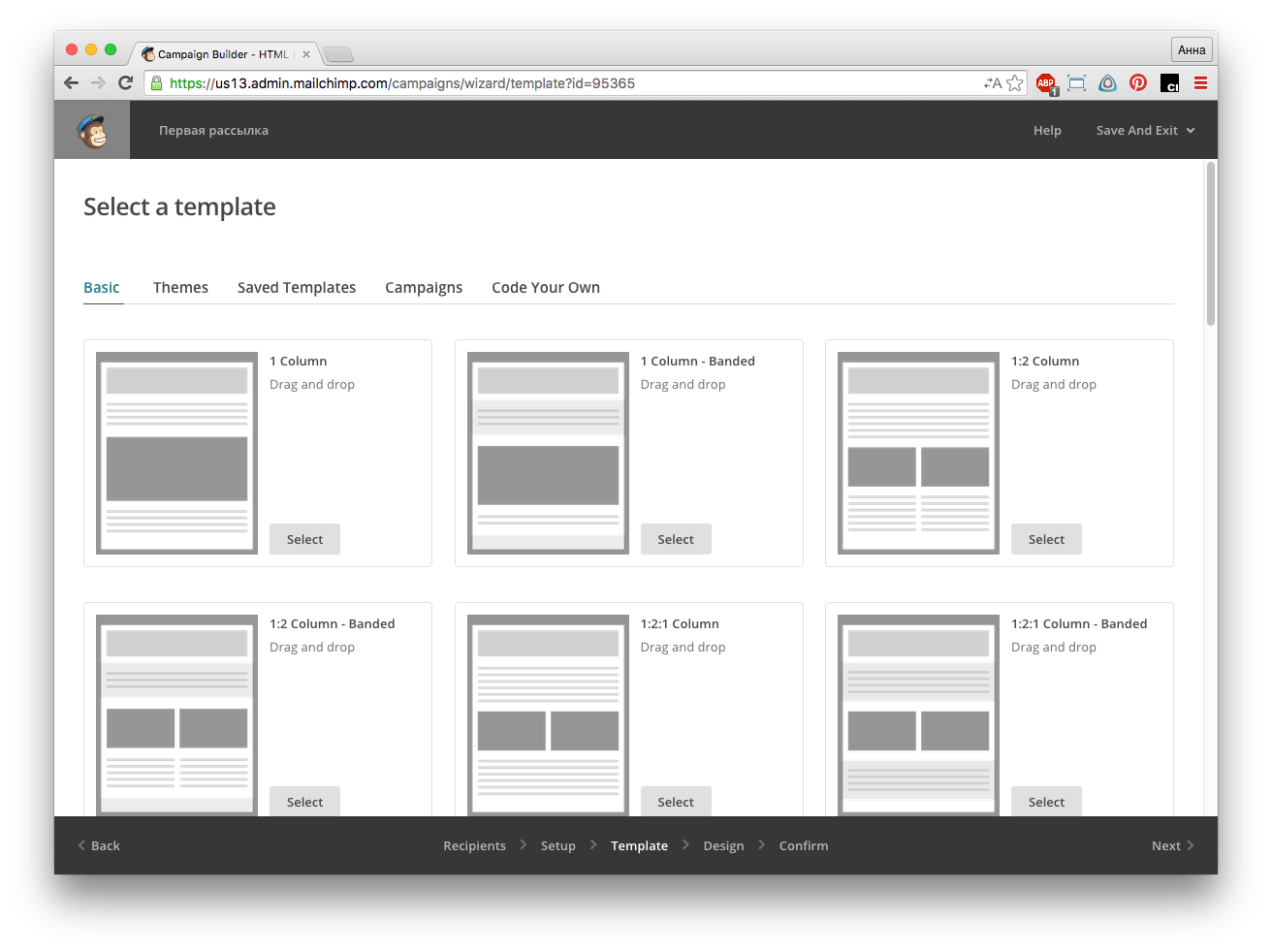Click the Pinterest extension icon
Image resolution: width=1272 pixels, height=952 pixels.
click(1138, 83)
